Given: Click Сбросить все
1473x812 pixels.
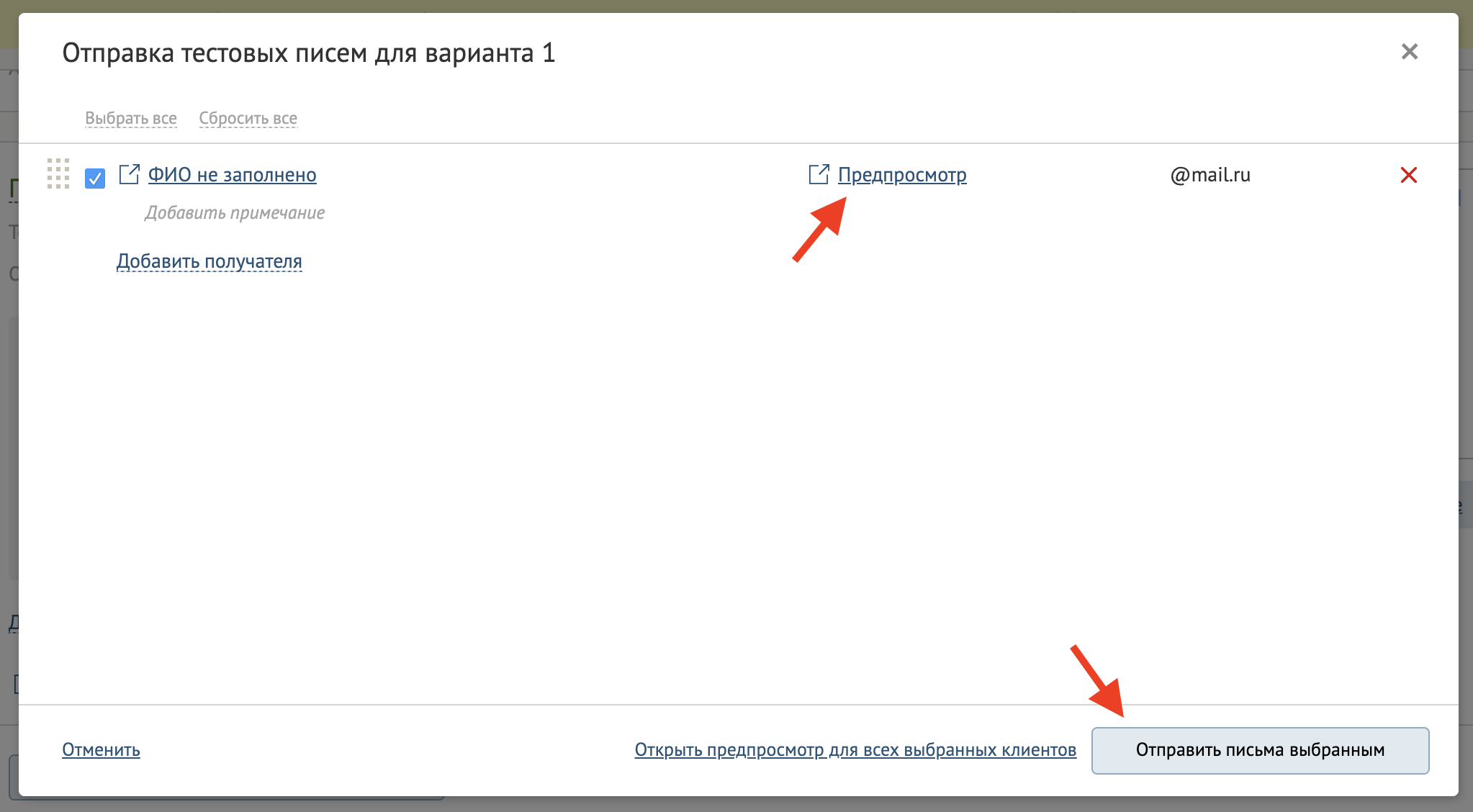Looking at the screenshot, I should (248, 118).
